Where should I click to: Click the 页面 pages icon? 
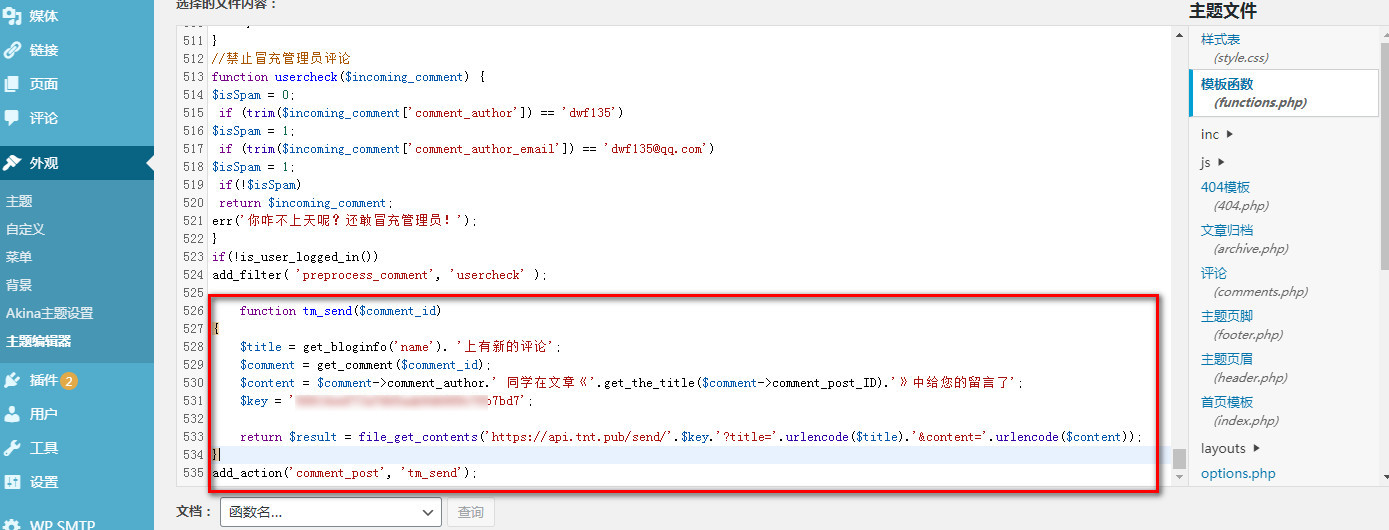point(12,84)
